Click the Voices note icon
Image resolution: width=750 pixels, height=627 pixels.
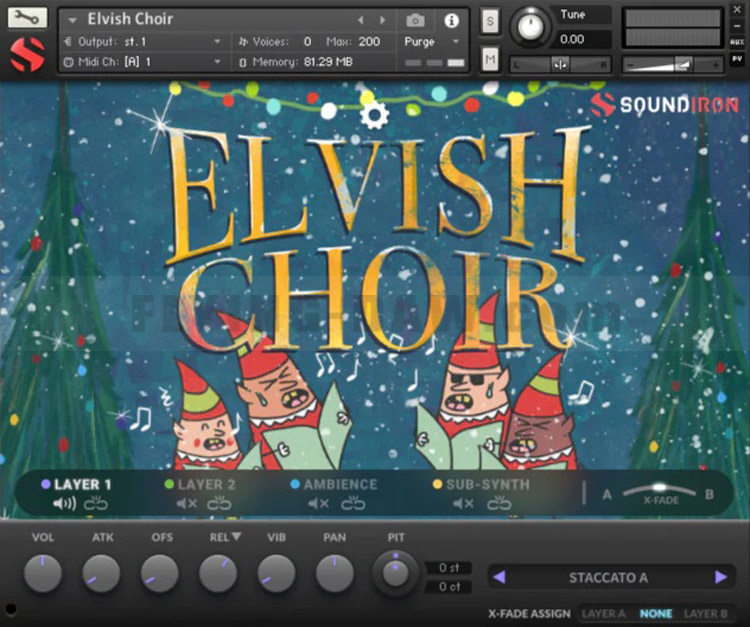coord(243,42)
